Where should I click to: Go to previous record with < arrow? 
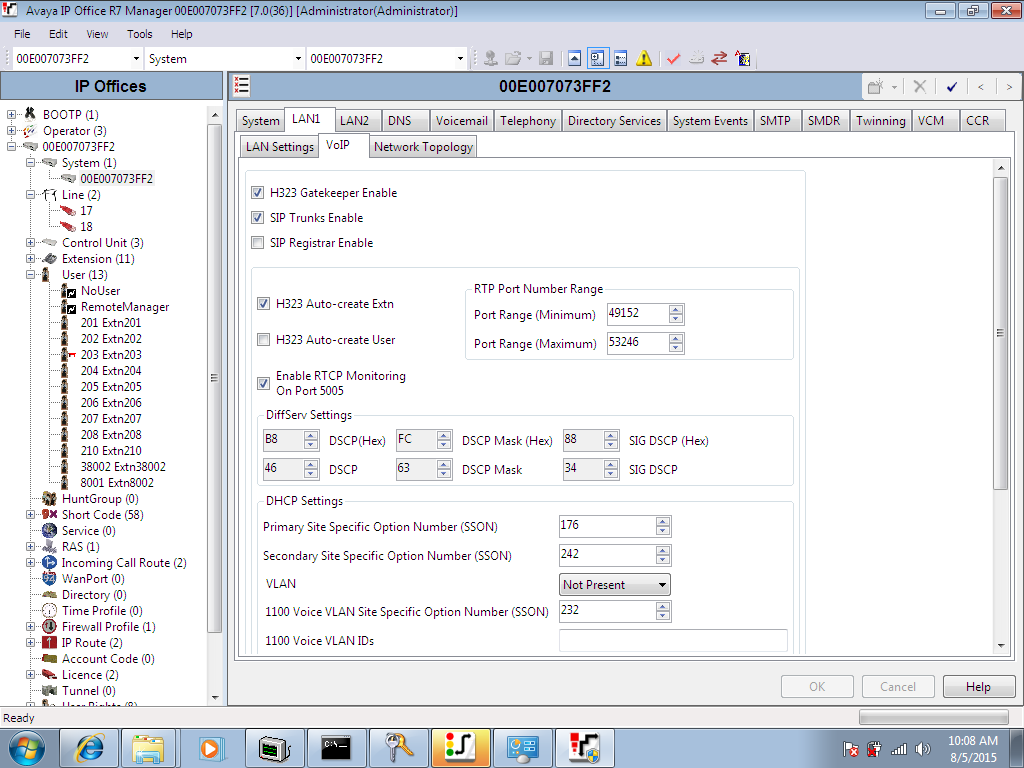click(x=981, y=86)
